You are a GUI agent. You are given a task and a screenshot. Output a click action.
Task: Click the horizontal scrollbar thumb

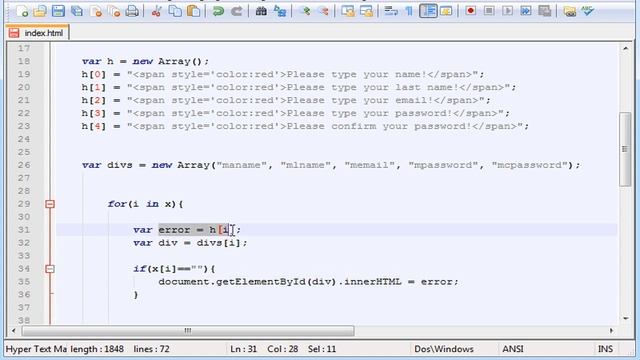coord(188,331)
